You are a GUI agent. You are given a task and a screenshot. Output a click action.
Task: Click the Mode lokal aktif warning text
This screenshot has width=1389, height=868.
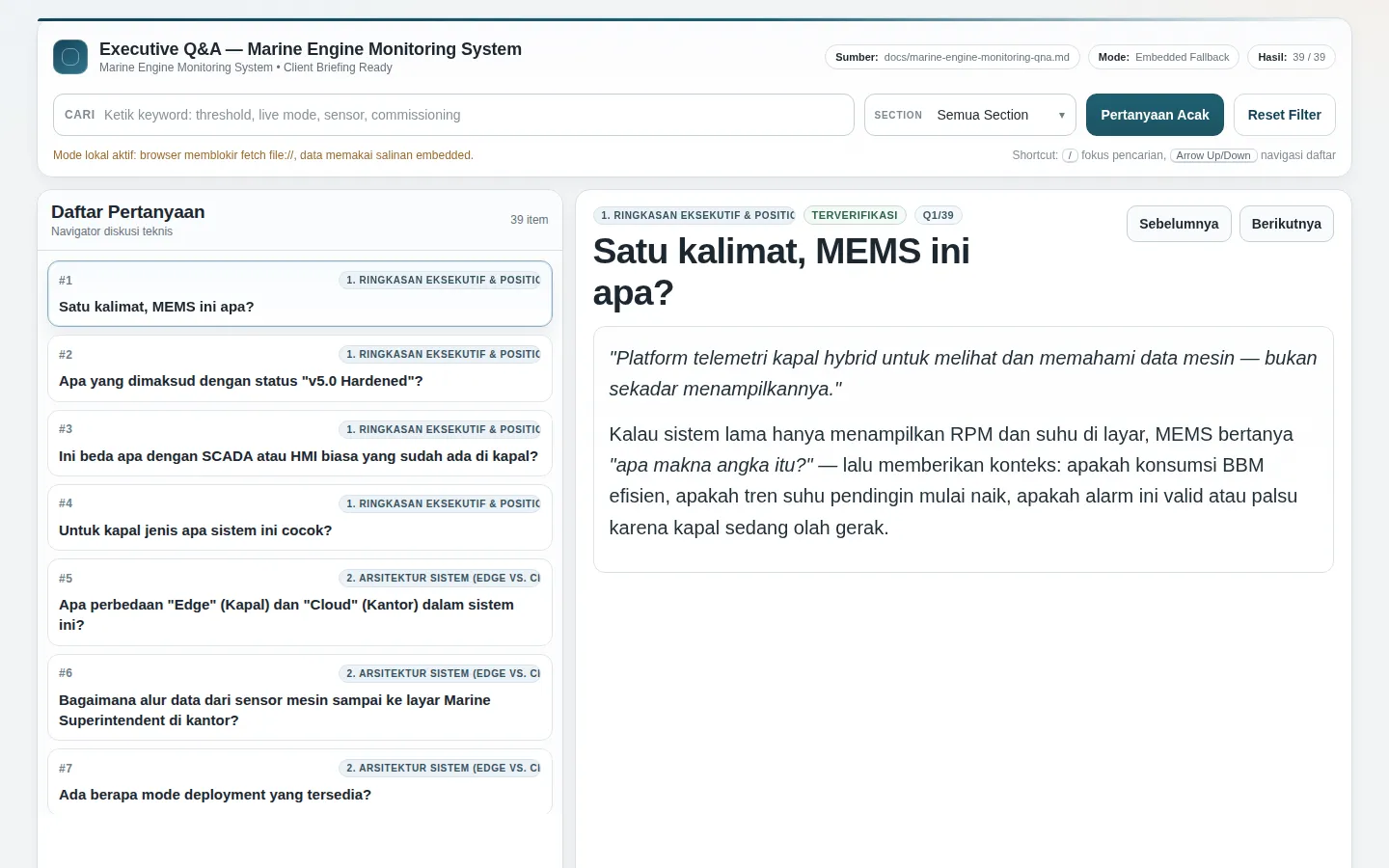coord(263,155)
